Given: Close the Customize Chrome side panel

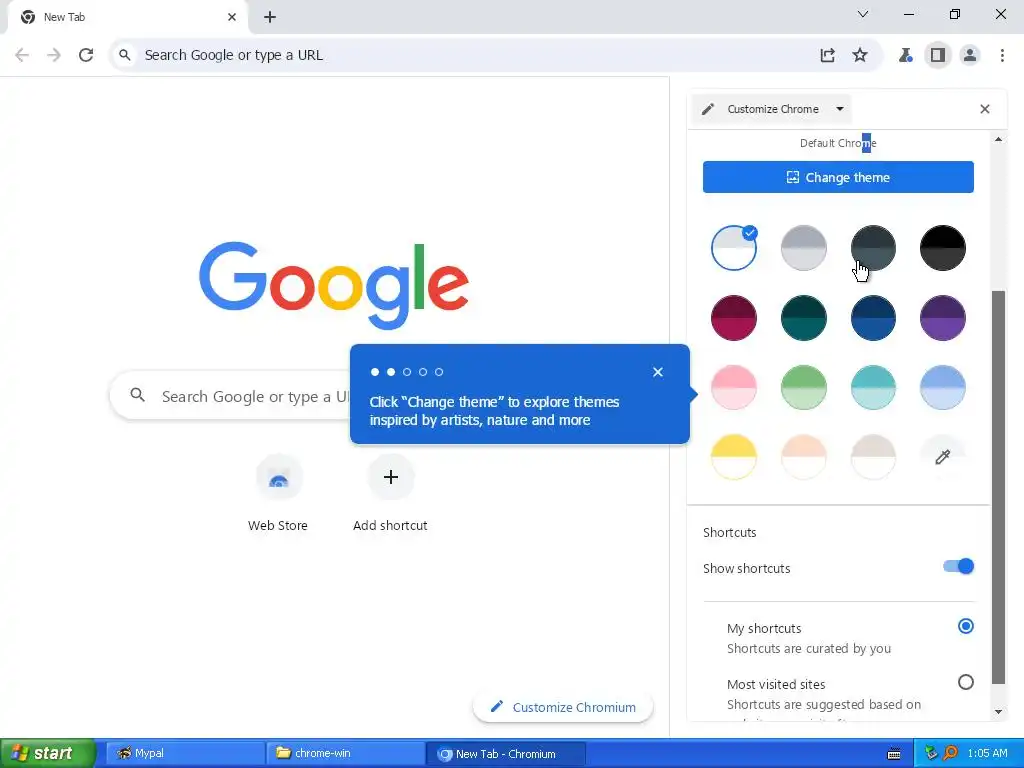Looking at the screenshot, I should click(x=985, y=109).
